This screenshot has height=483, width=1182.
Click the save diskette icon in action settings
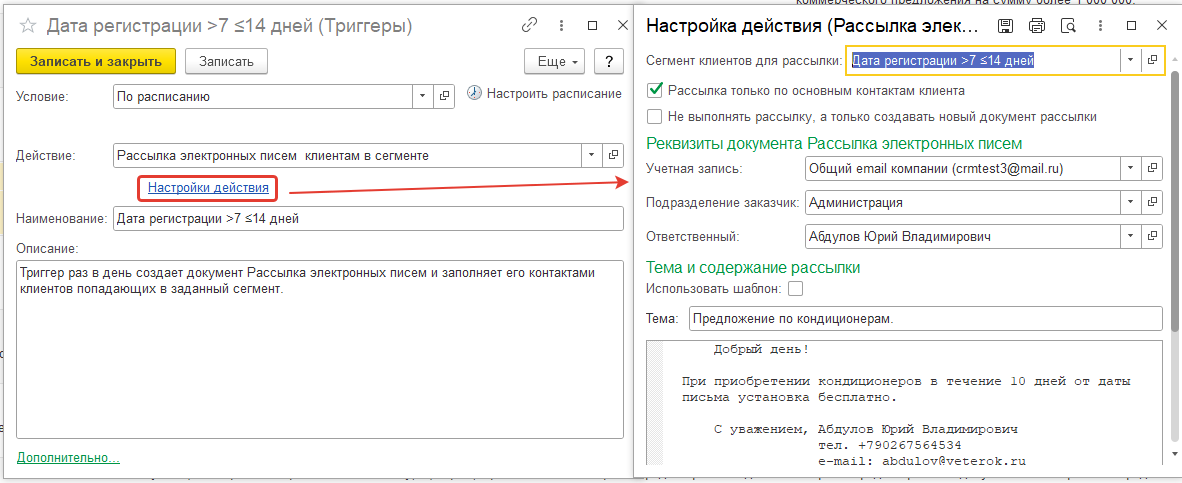1005,26
